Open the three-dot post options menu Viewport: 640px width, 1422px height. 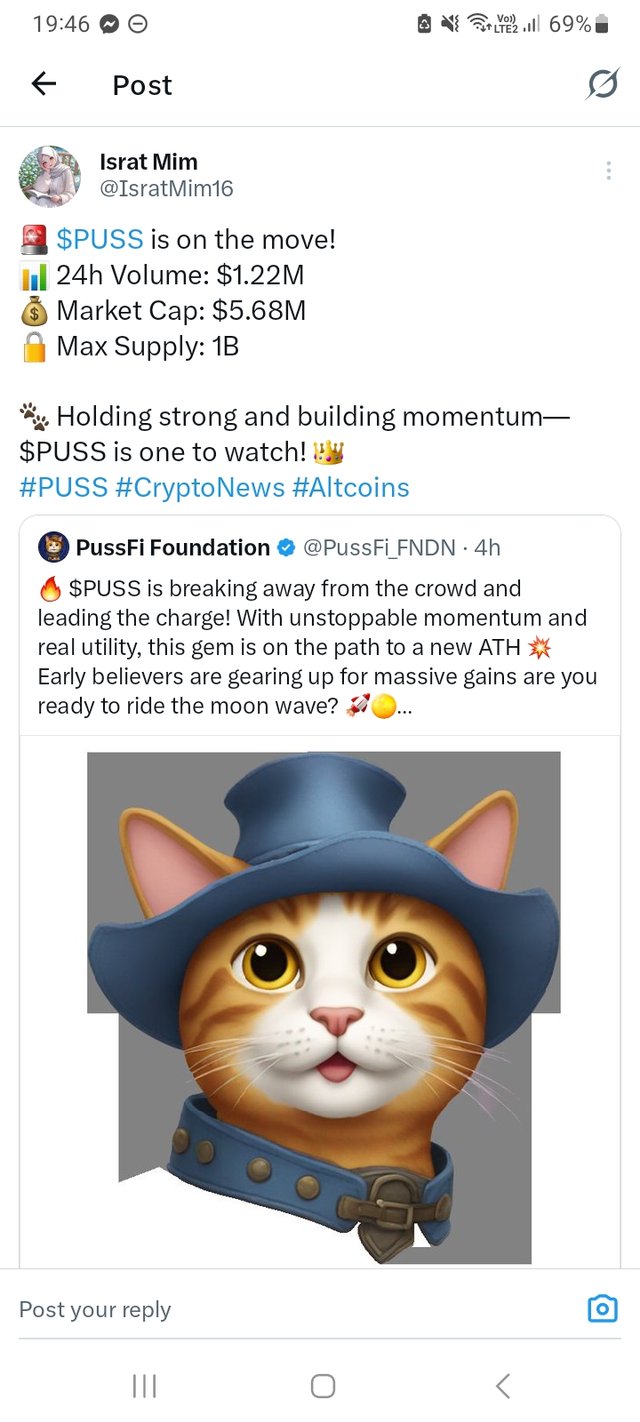[x=608, y=171]
